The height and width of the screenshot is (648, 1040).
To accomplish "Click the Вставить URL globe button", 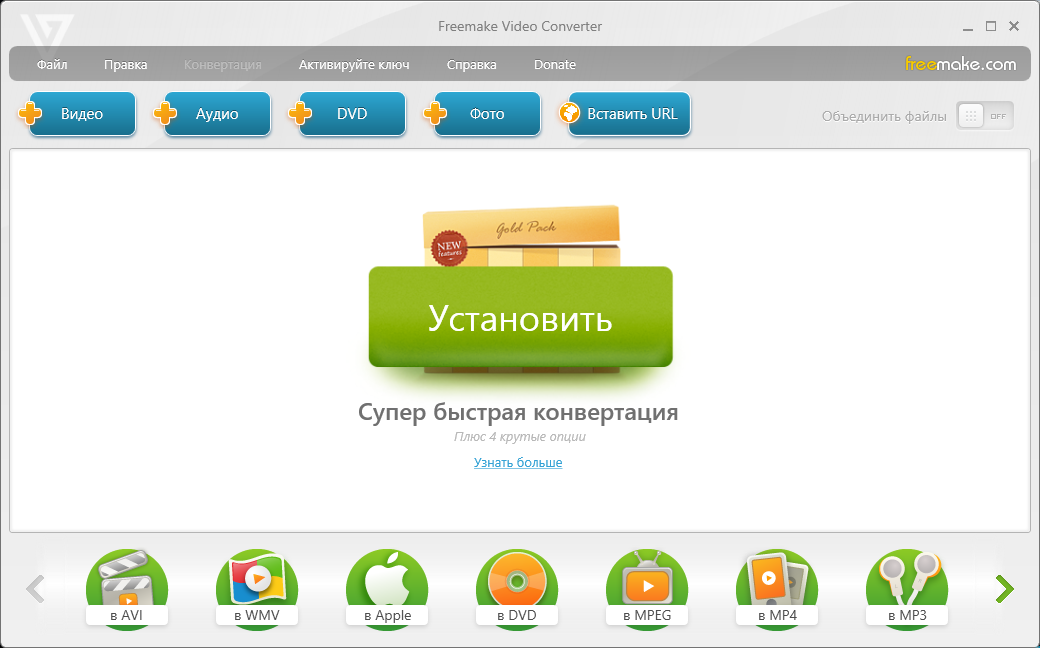I will coord(625,114).
